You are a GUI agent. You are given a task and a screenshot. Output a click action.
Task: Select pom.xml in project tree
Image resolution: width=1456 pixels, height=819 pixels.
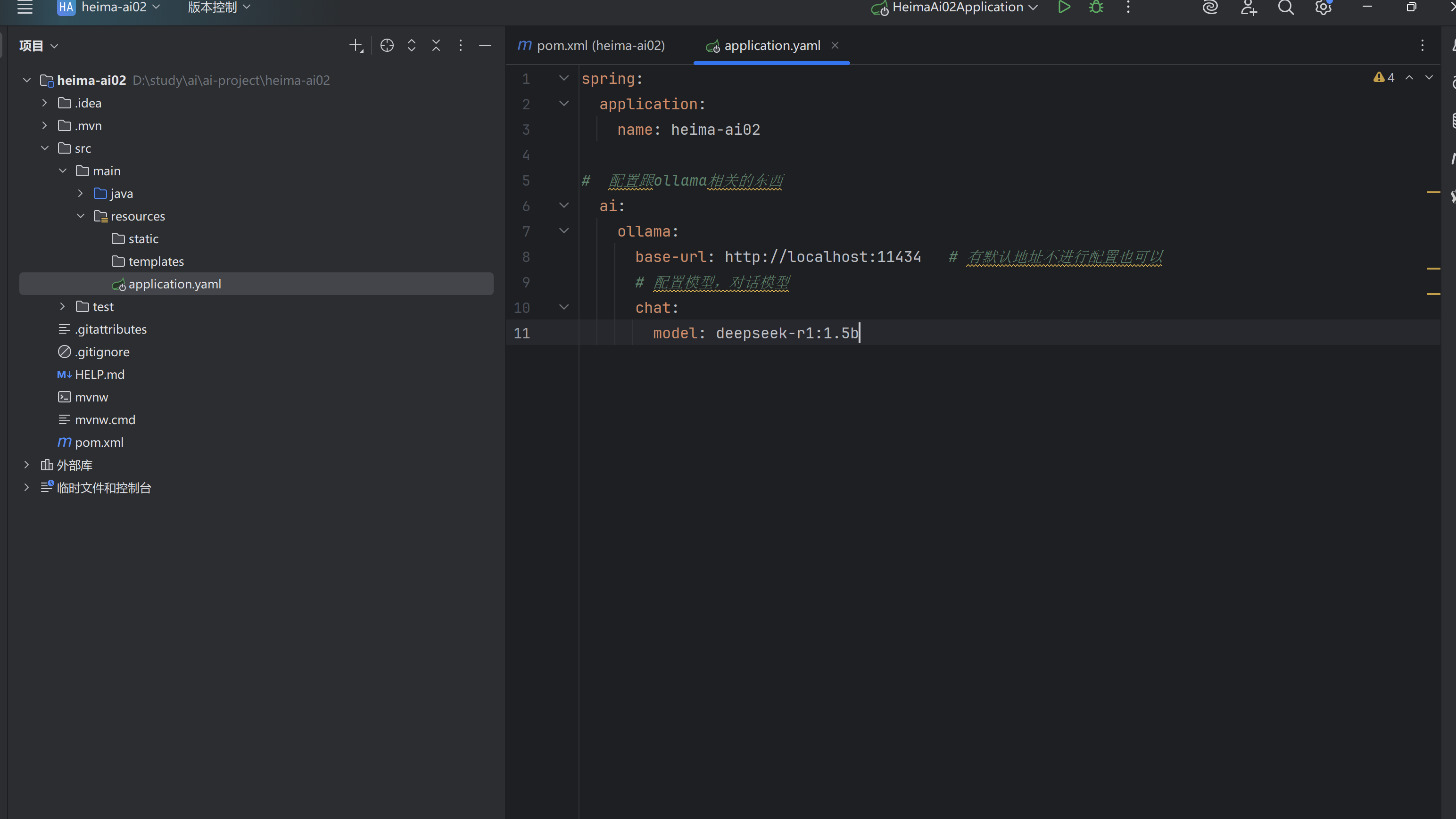(99, 442)
